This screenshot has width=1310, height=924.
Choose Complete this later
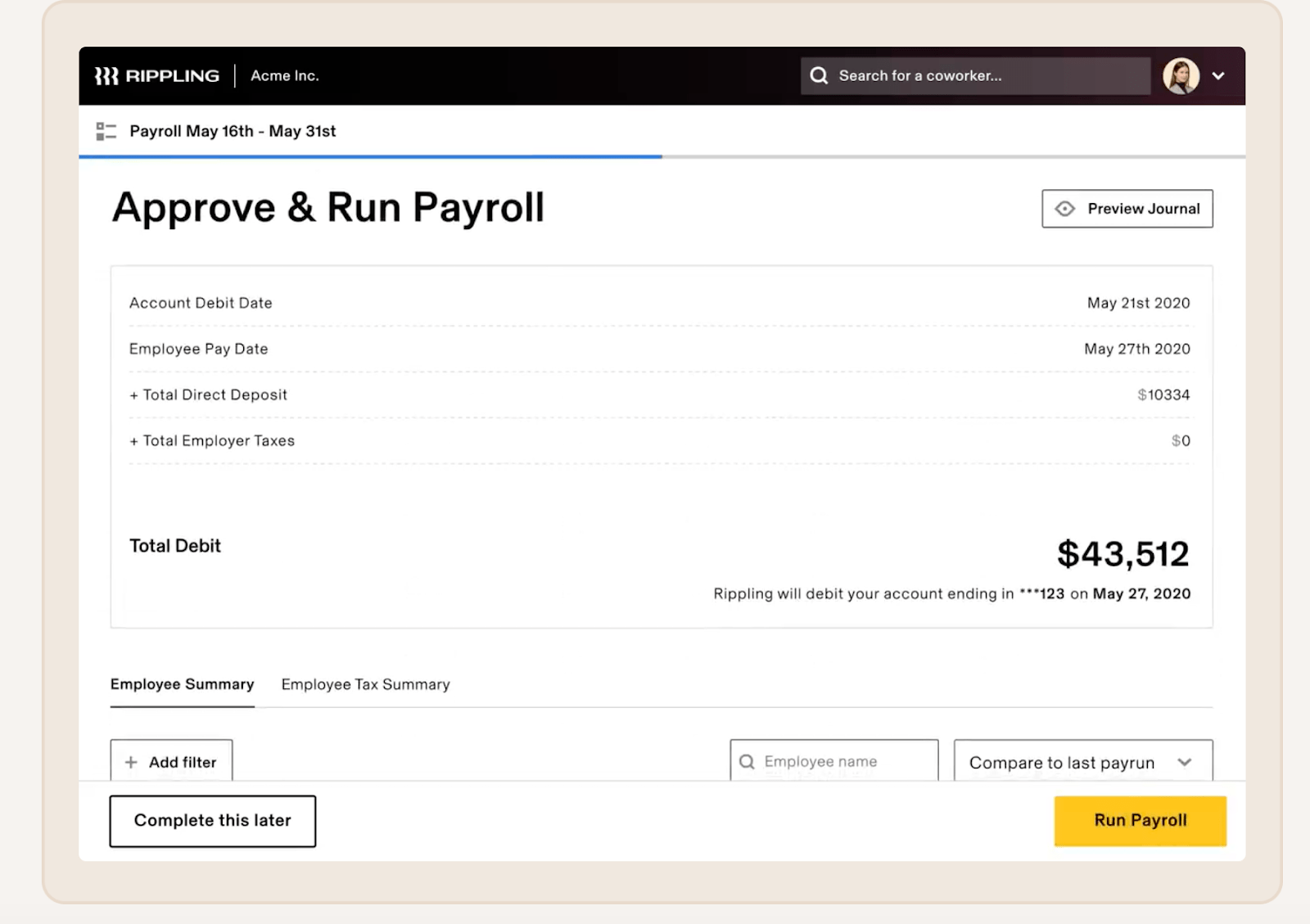212,821
